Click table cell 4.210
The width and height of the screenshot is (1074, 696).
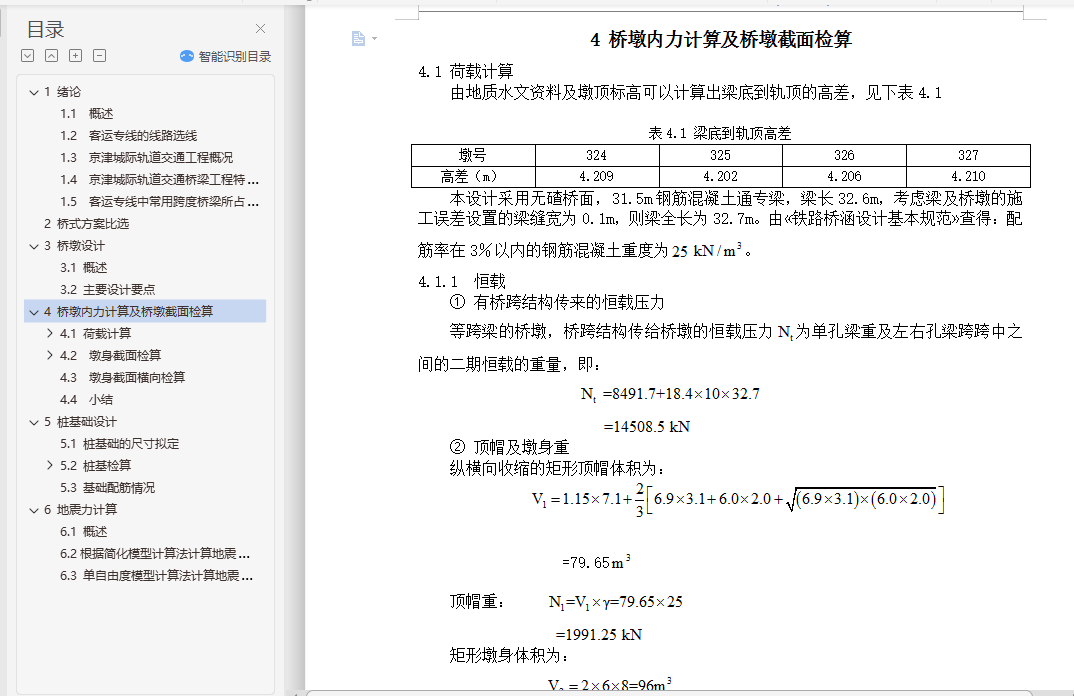pyautogui.click(x=969, y=177)
